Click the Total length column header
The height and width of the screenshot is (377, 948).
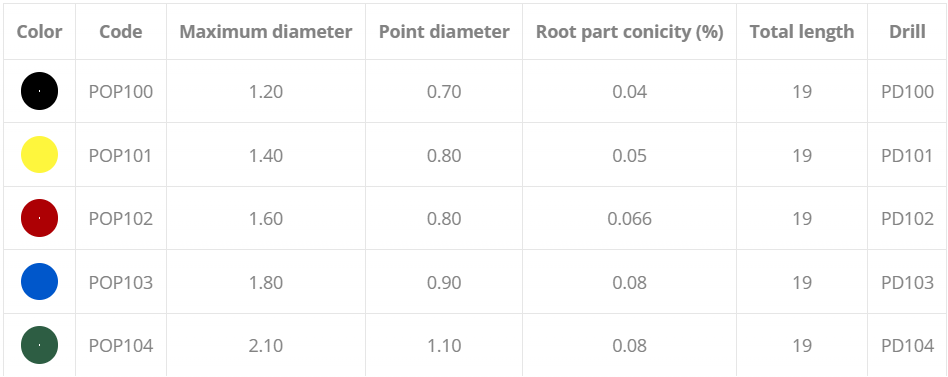click(802, 32)
